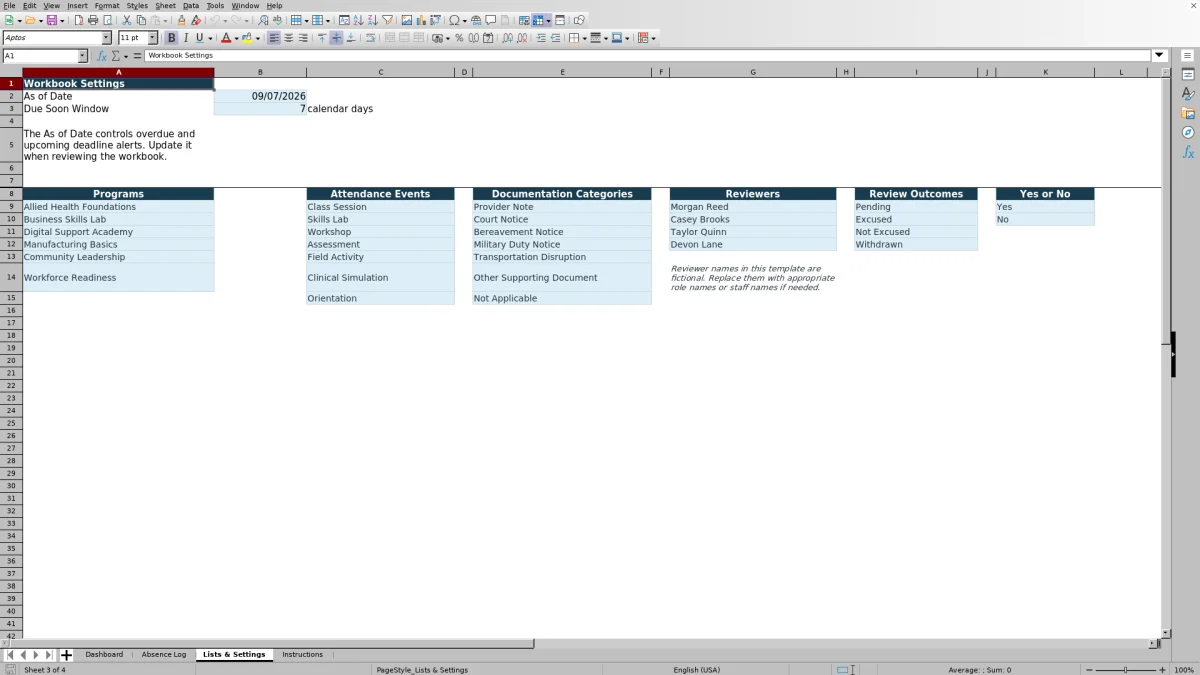The width and height of the screenshot is (1200, 675).
Task: Insert an image via toolbar icon
Action: click(406, 20)
